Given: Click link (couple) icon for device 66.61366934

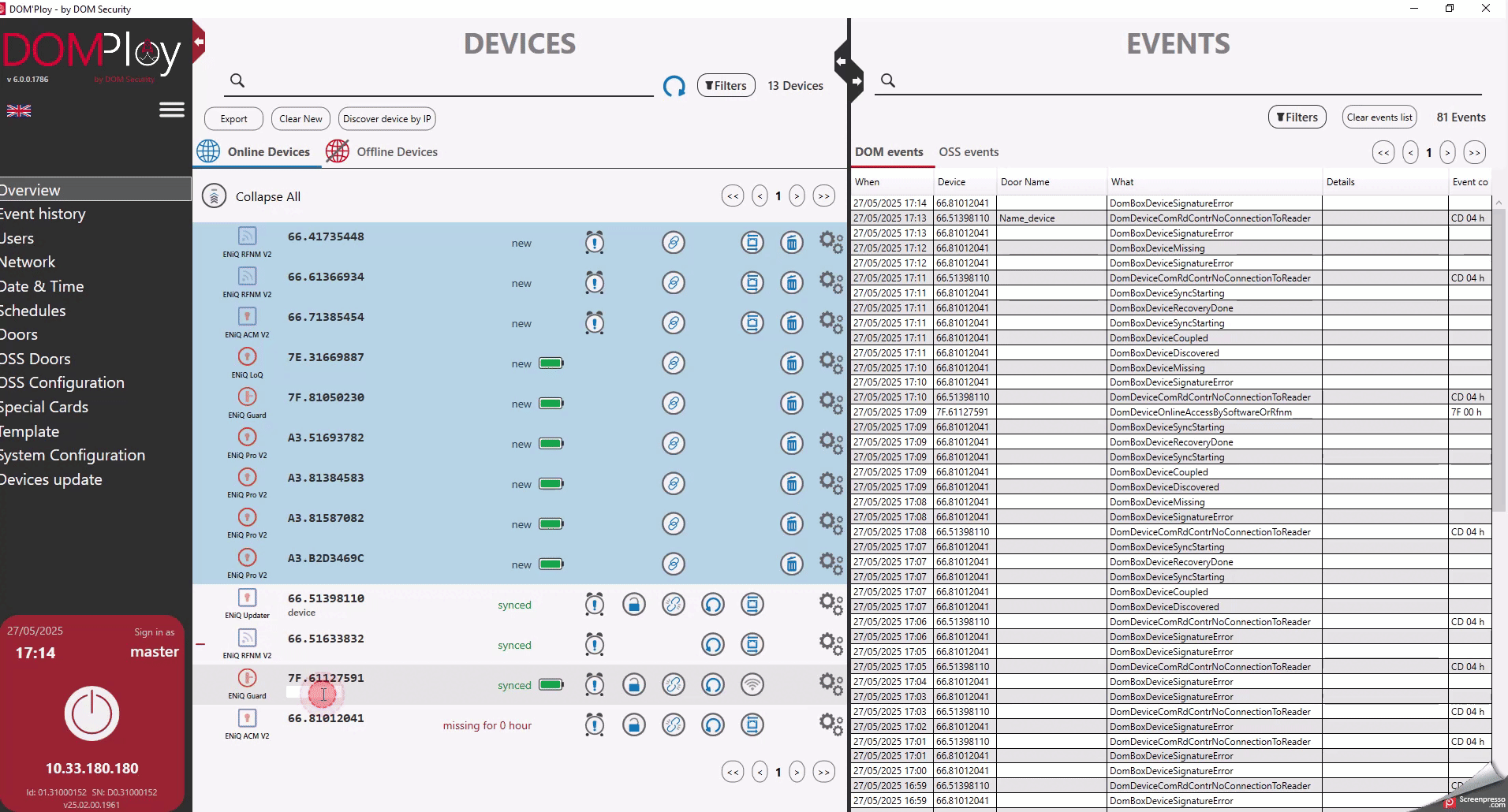Looking at the screenshot, I should click(x=674, y=283).
